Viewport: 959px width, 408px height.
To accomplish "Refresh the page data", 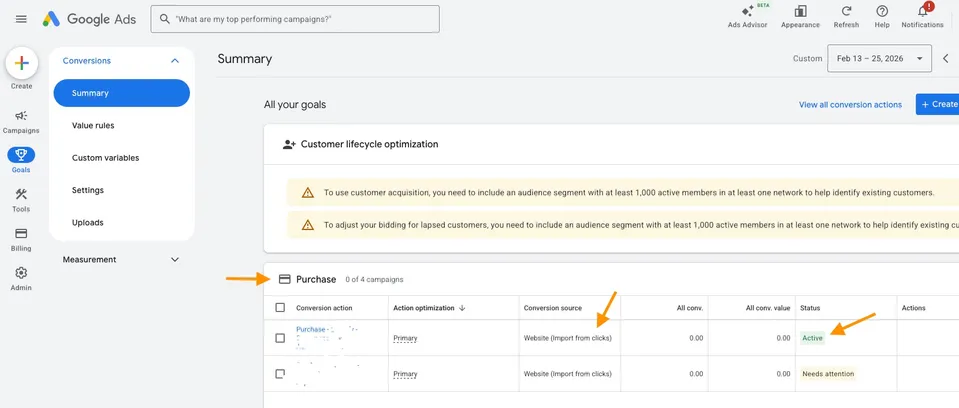I will coord(846,17).
